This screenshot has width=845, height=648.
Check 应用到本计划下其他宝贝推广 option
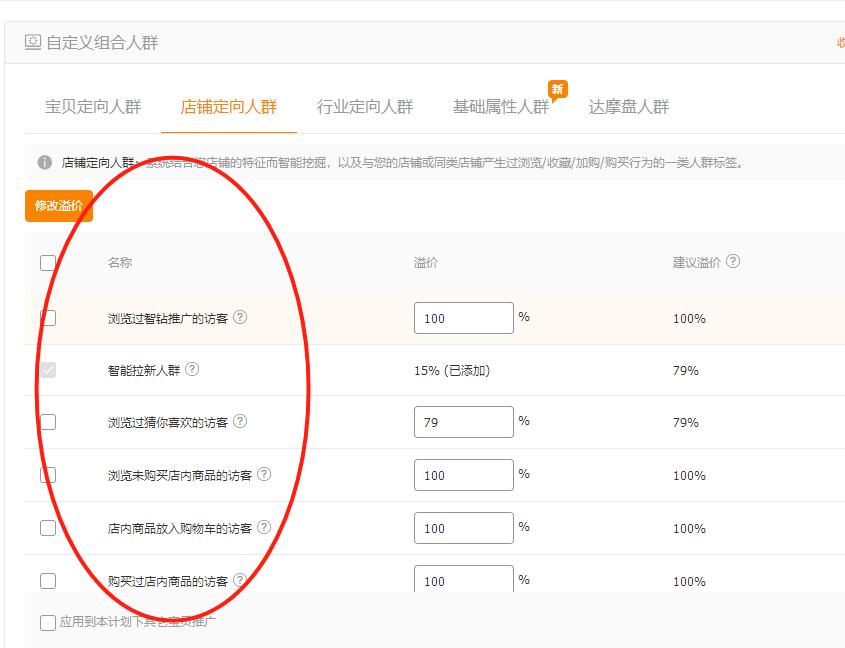(46, 622)
